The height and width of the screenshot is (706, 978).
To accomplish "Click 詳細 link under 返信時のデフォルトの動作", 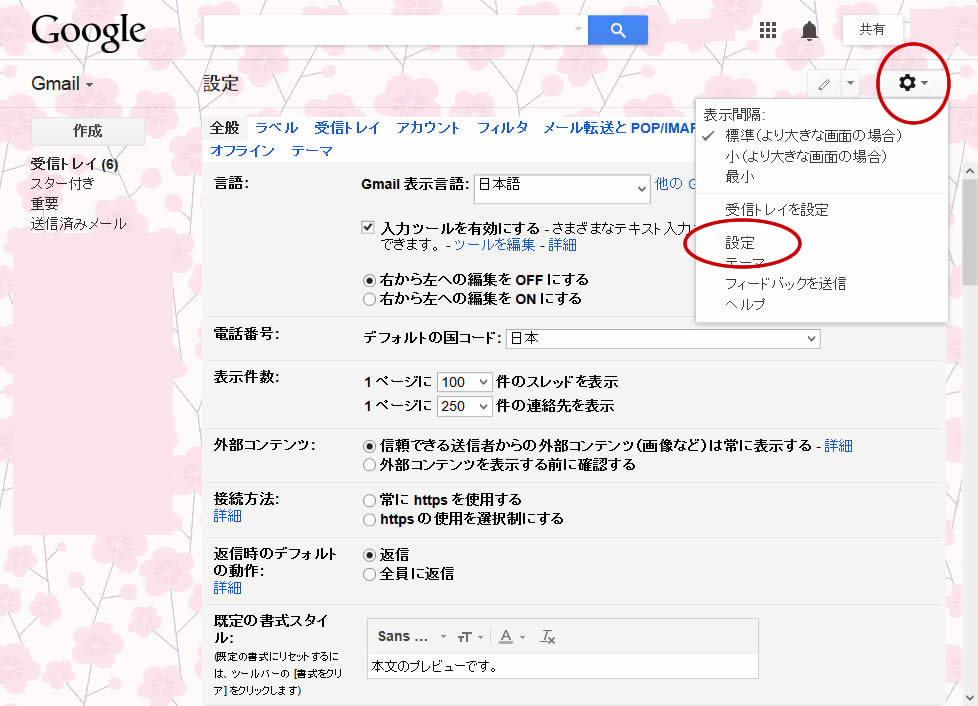I will 227,588.
